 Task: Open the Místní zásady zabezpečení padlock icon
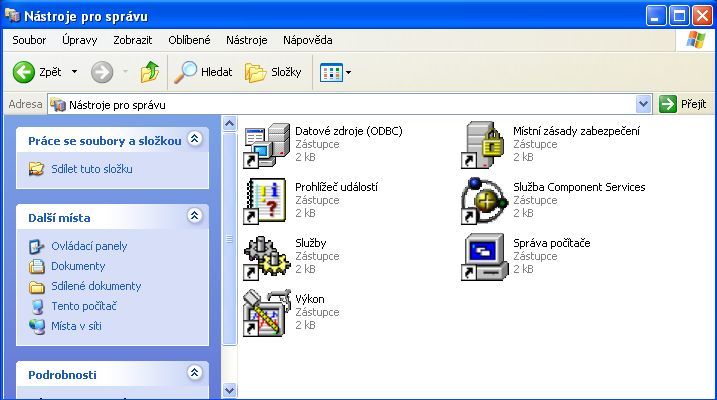(x=482, y=145)
